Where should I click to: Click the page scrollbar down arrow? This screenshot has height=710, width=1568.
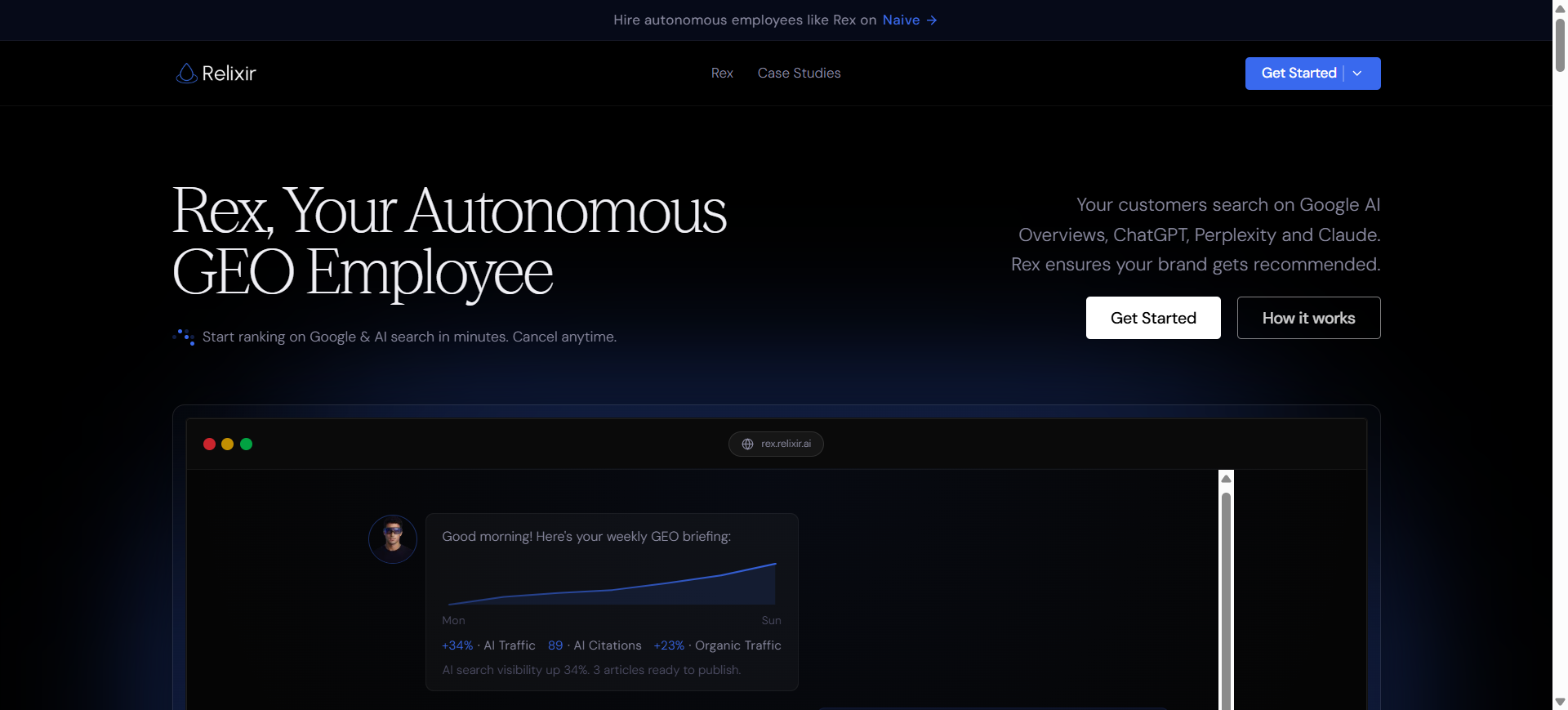coord(1560,702)
